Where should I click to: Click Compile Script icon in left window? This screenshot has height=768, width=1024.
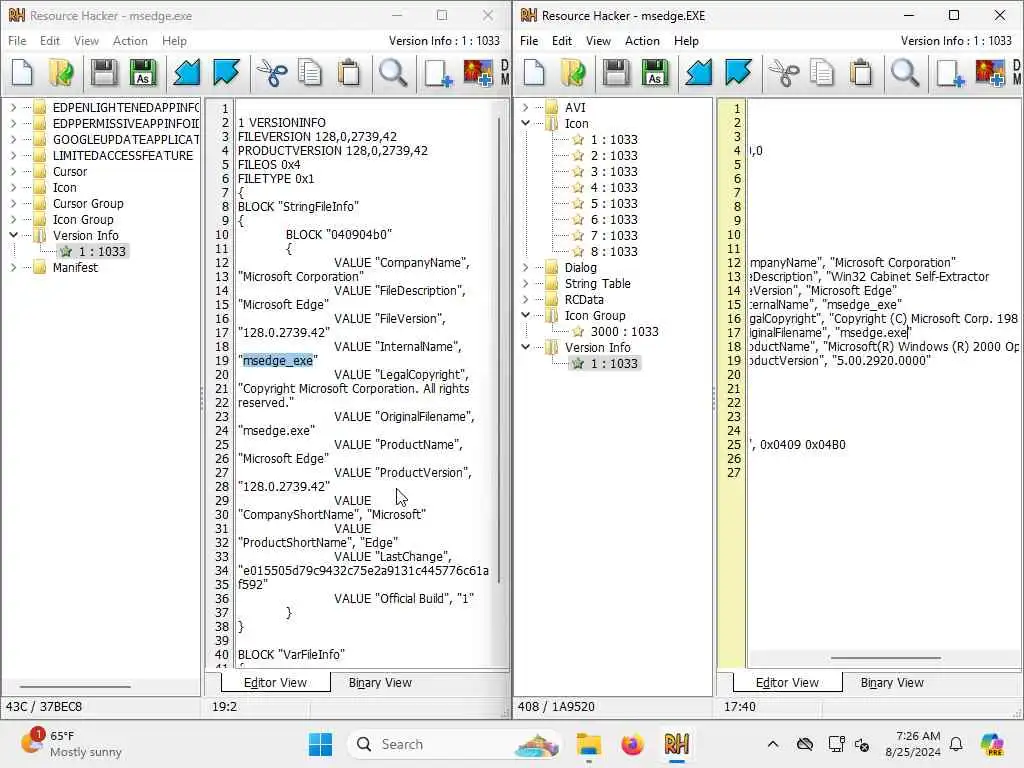click(187, 72)
